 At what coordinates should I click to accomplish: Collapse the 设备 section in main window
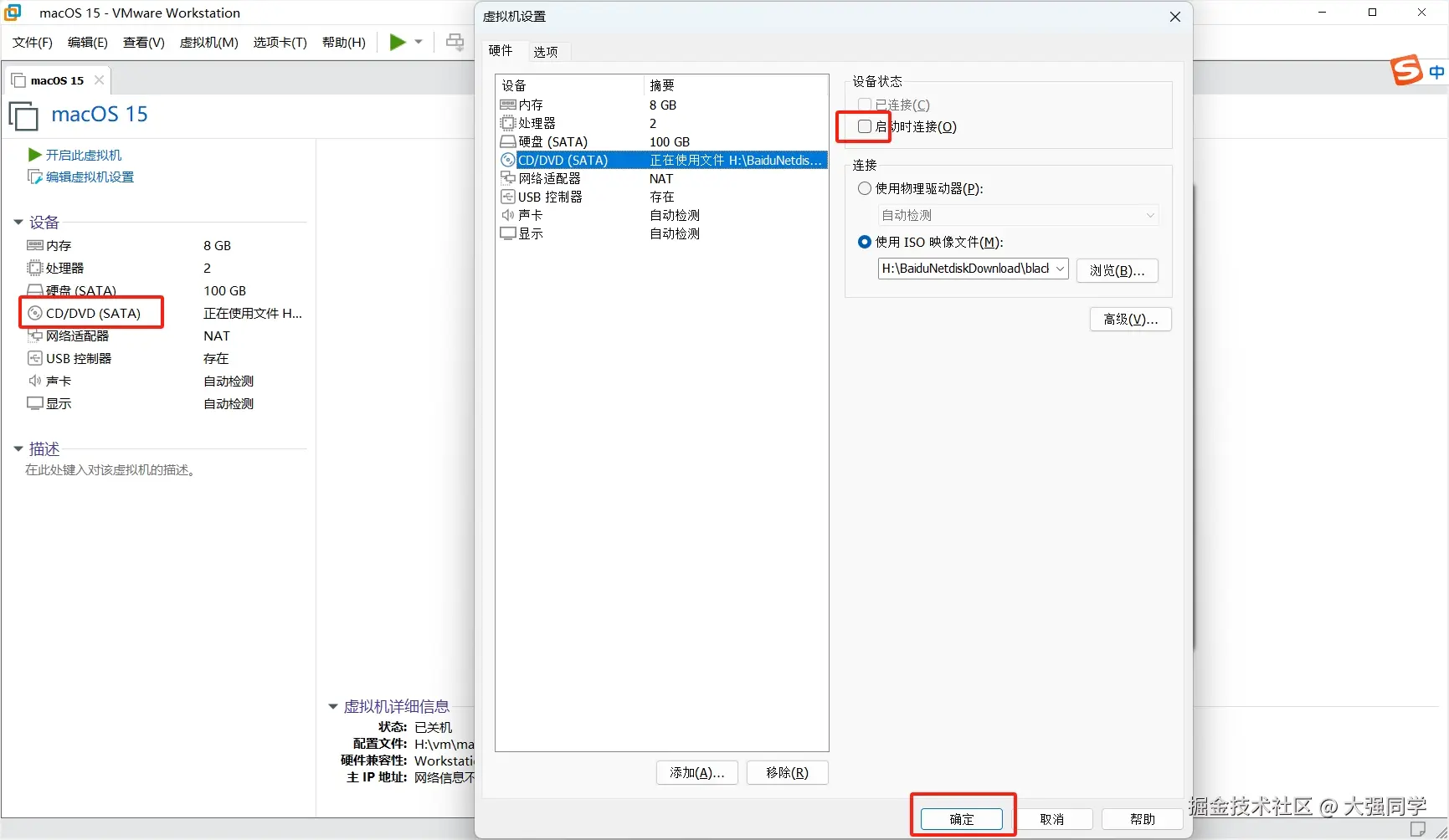18,222
